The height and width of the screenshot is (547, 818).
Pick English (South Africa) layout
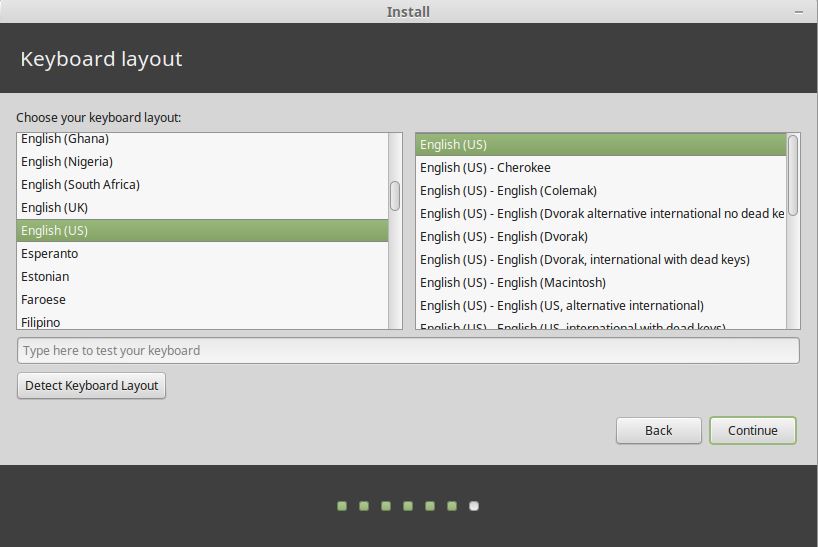[x=80, y=185]
